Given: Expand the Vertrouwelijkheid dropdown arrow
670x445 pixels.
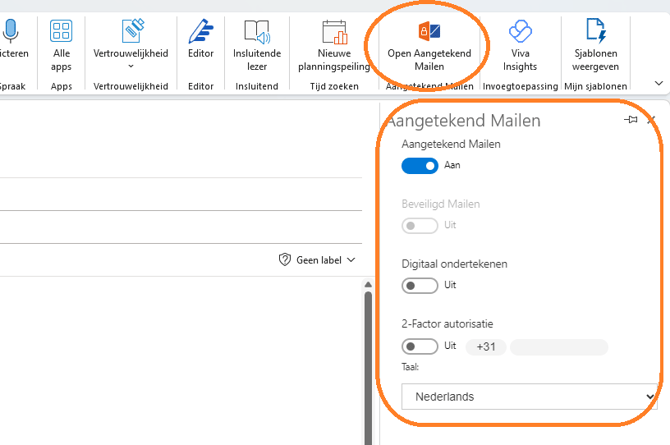Looking at the screenshot, I should tap(130, 66).
